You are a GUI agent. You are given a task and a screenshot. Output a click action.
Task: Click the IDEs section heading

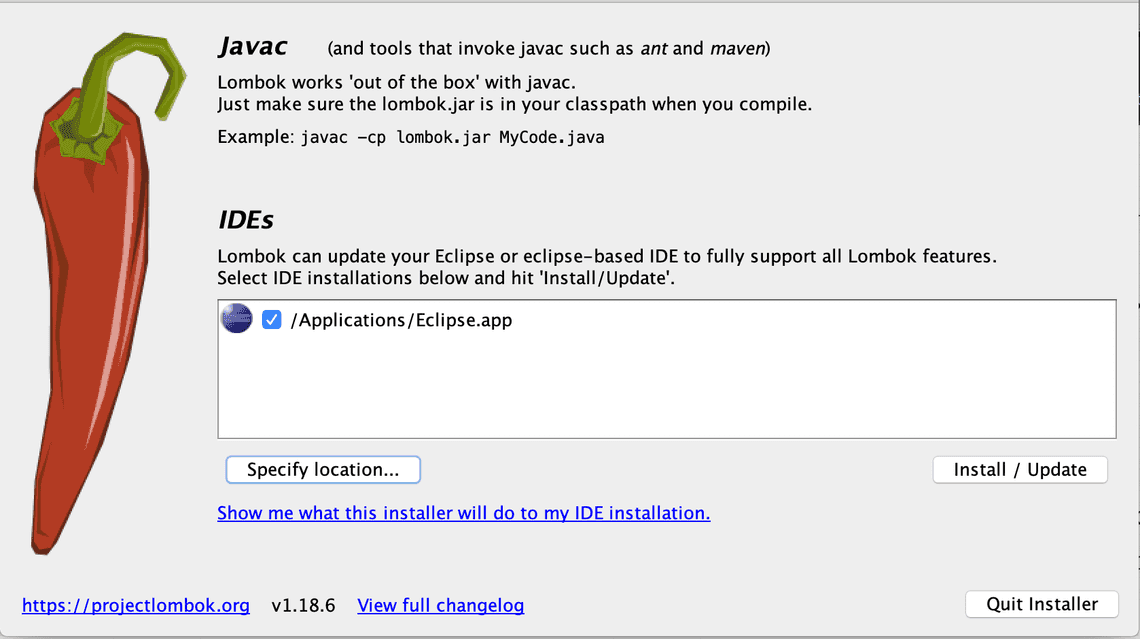[246, 219]
